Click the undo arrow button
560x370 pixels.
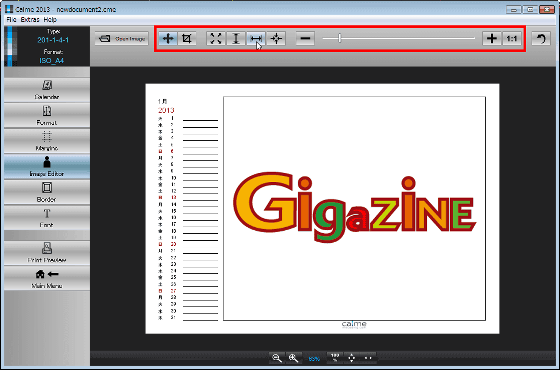541,38
